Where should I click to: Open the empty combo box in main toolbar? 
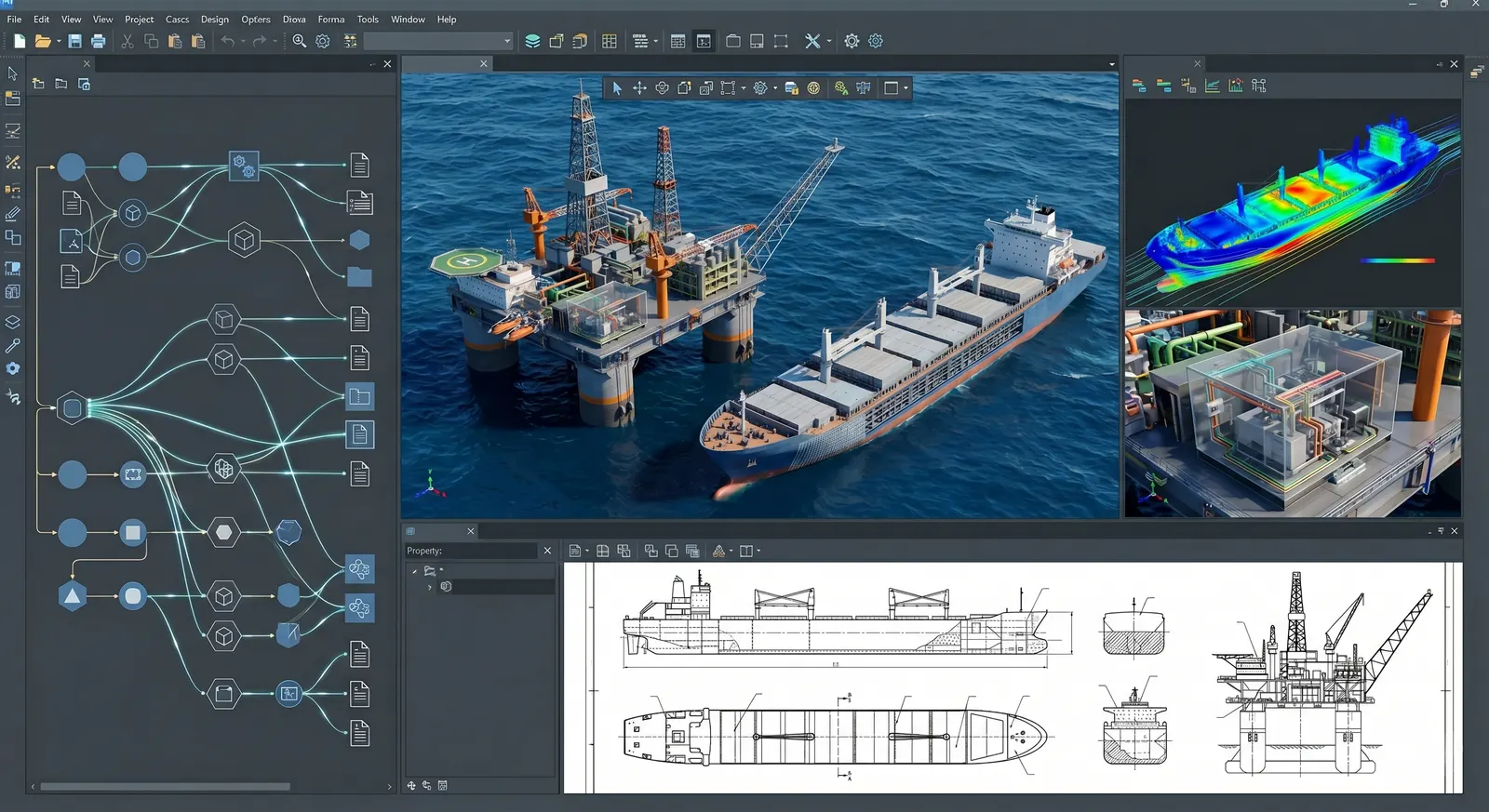(437, 41)
